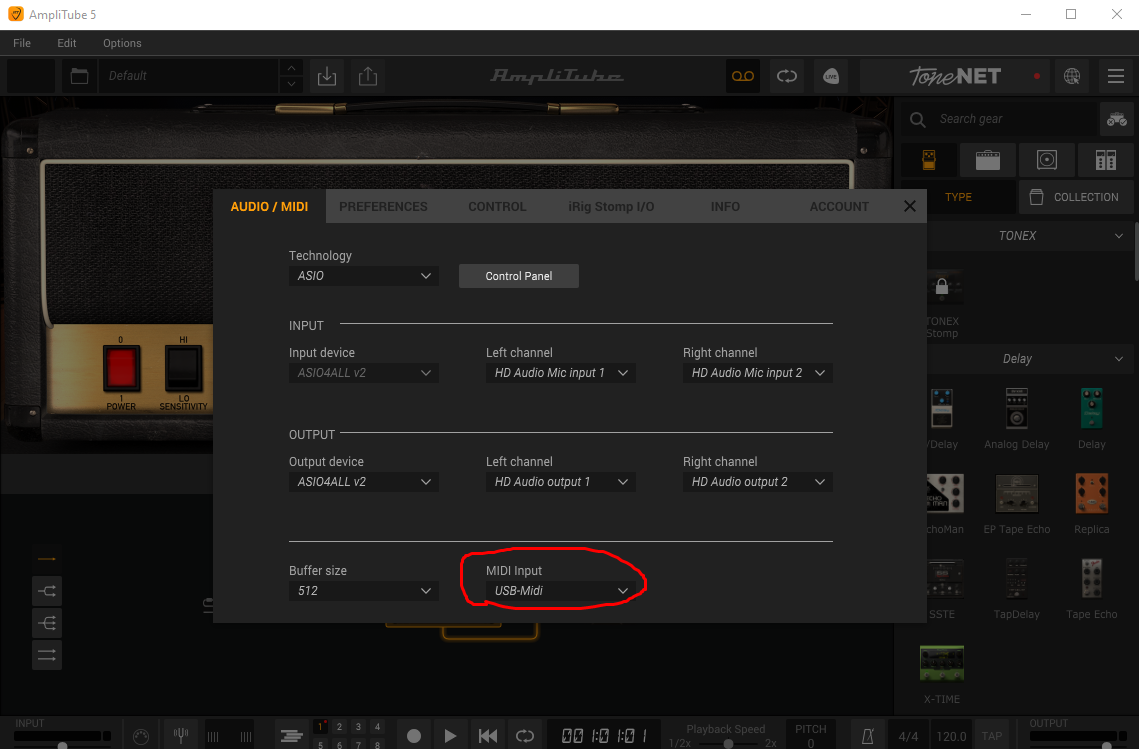Image resolution: width=1139 pixels, height=749 pixels.
Task: Open the Options menu
Action: click(x=122, y=43)
